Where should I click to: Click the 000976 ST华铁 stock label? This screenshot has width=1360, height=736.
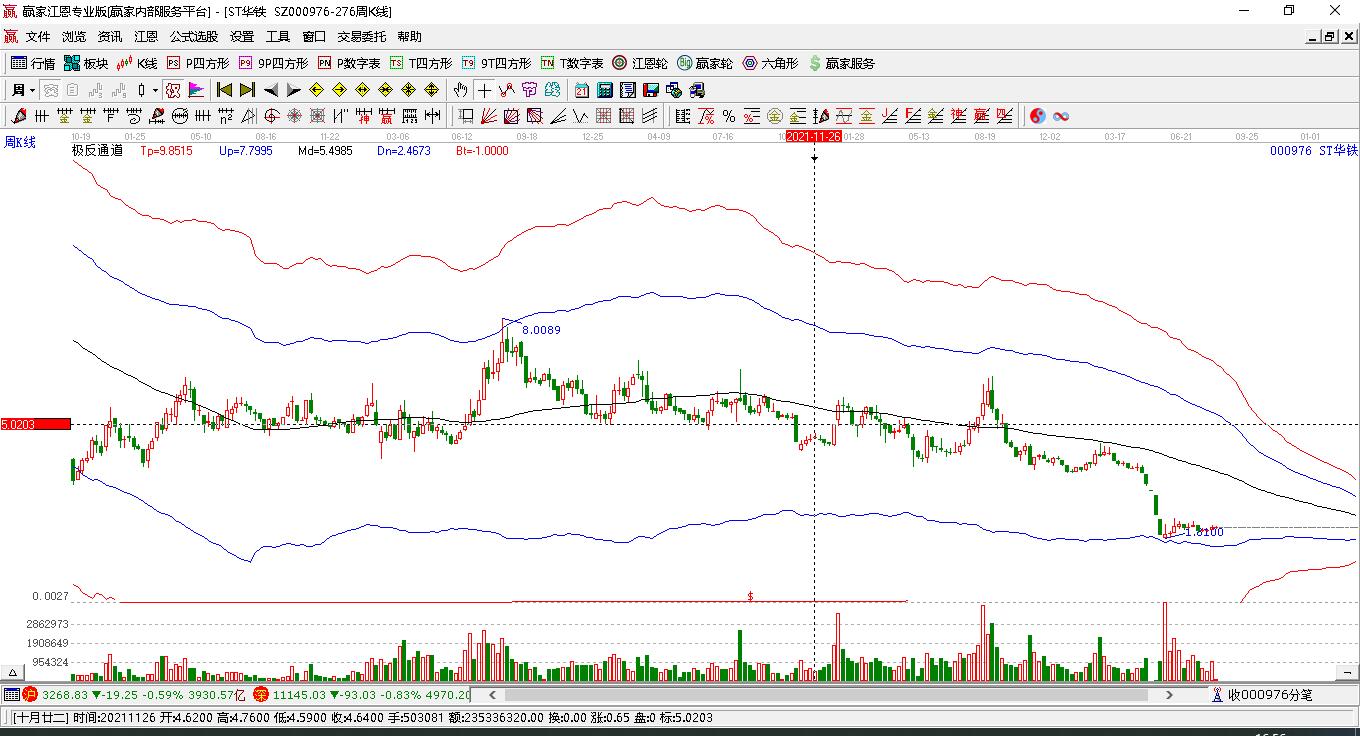[1314, 151]
